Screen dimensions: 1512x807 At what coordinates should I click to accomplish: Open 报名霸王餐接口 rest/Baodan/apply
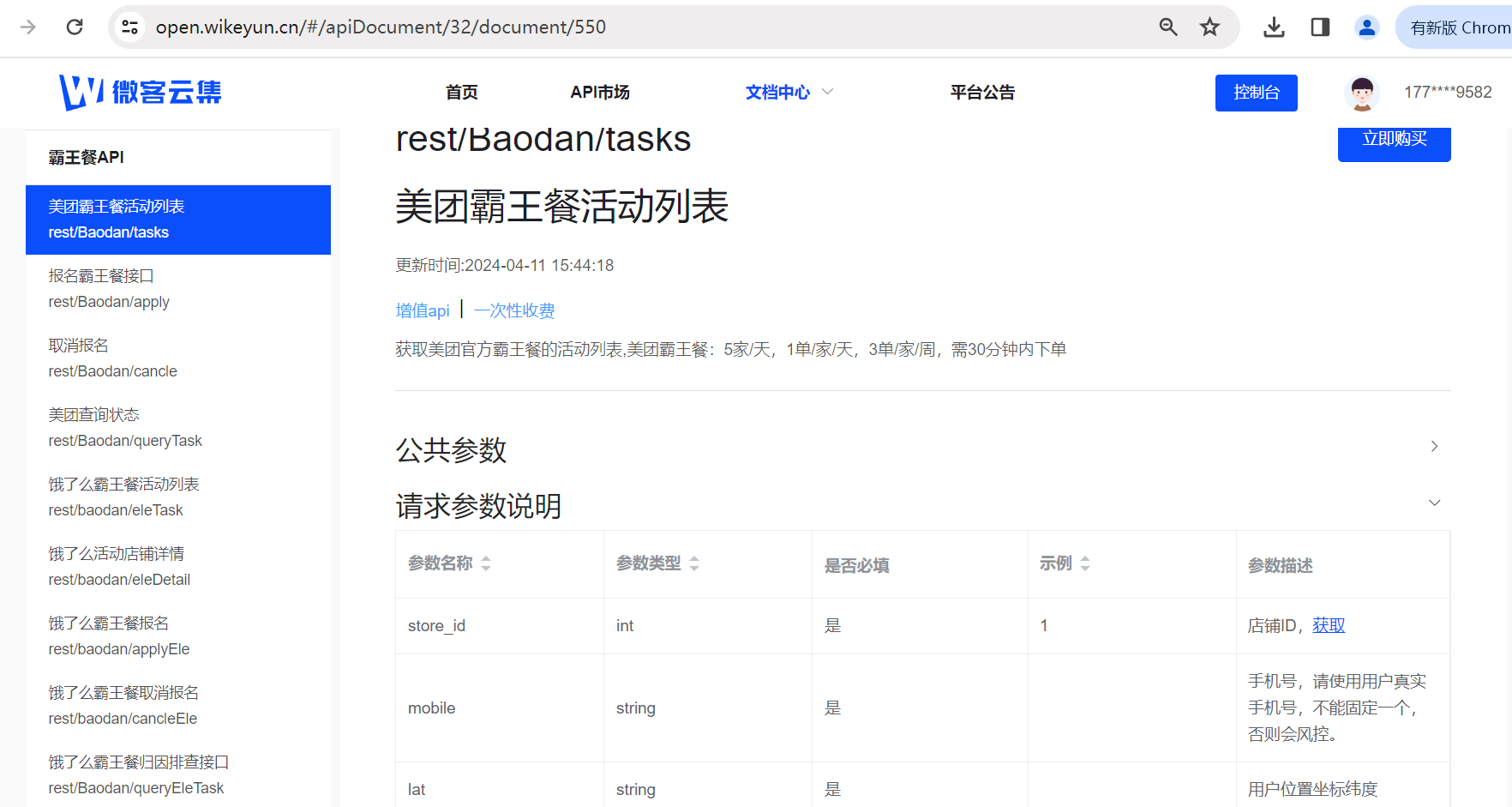click(178, 289)
